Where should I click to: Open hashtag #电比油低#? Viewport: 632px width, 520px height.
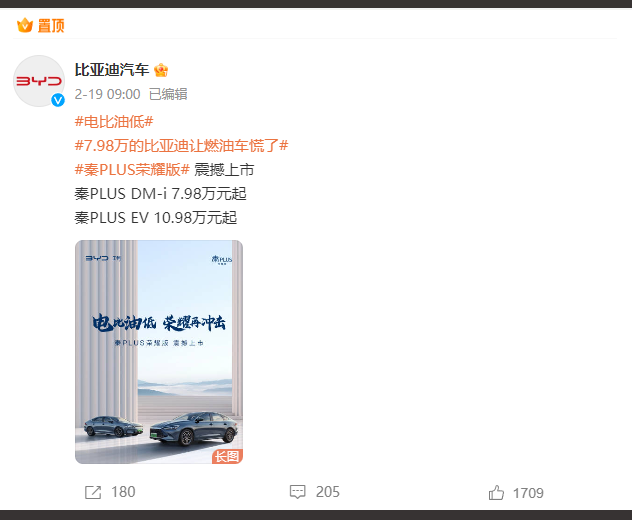click(x=114, y=121)
